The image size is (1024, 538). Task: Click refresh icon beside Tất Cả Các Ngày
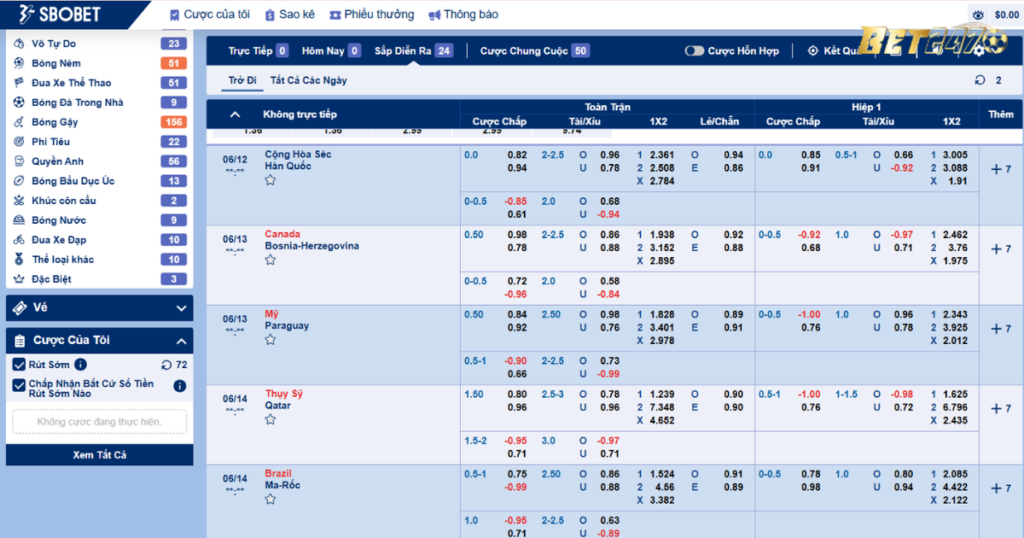[980, 80]
